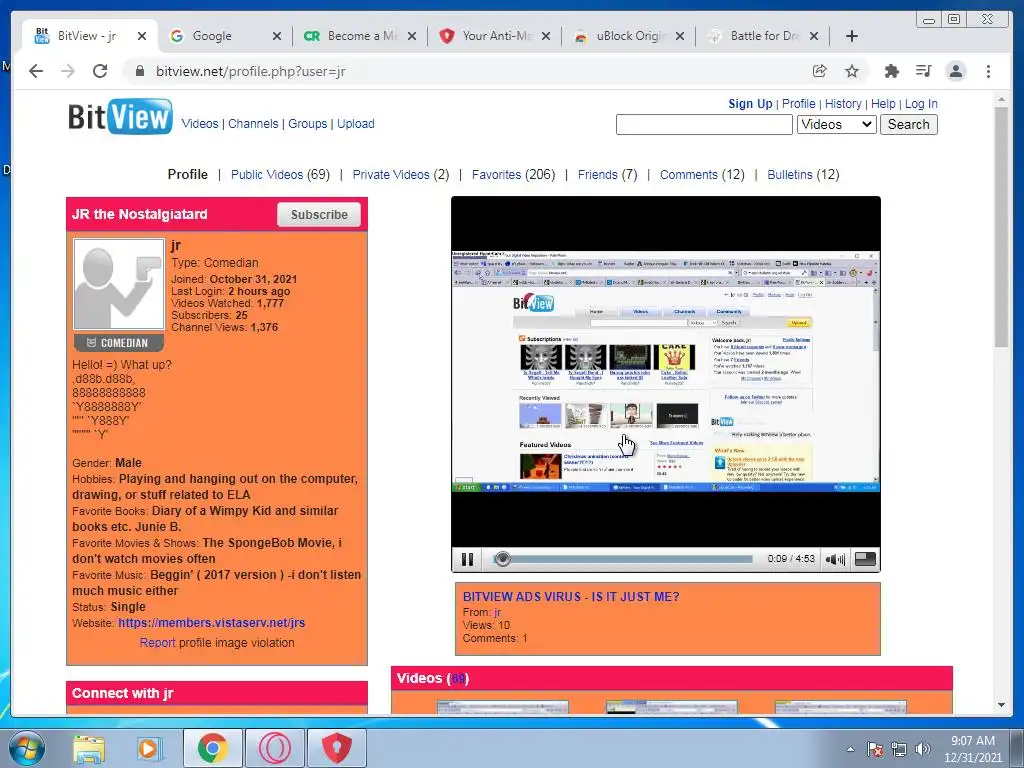Screen dimensions: 1024x768
Task: Open File Explorer from taskbar
Action: (x=89, y=748)
